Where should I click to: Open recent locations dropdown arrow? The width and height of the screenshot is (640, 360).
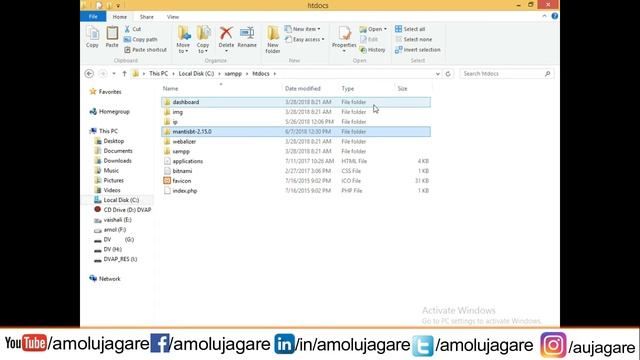pyautogui.click(x=114, y=73)
